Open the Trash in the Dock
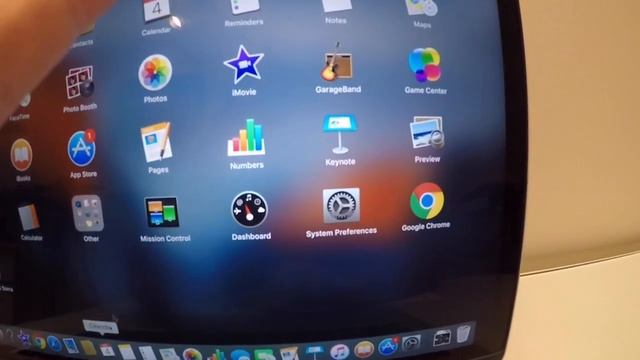The width and height of the screenshot is (640, 360). (x=463, y=334)
